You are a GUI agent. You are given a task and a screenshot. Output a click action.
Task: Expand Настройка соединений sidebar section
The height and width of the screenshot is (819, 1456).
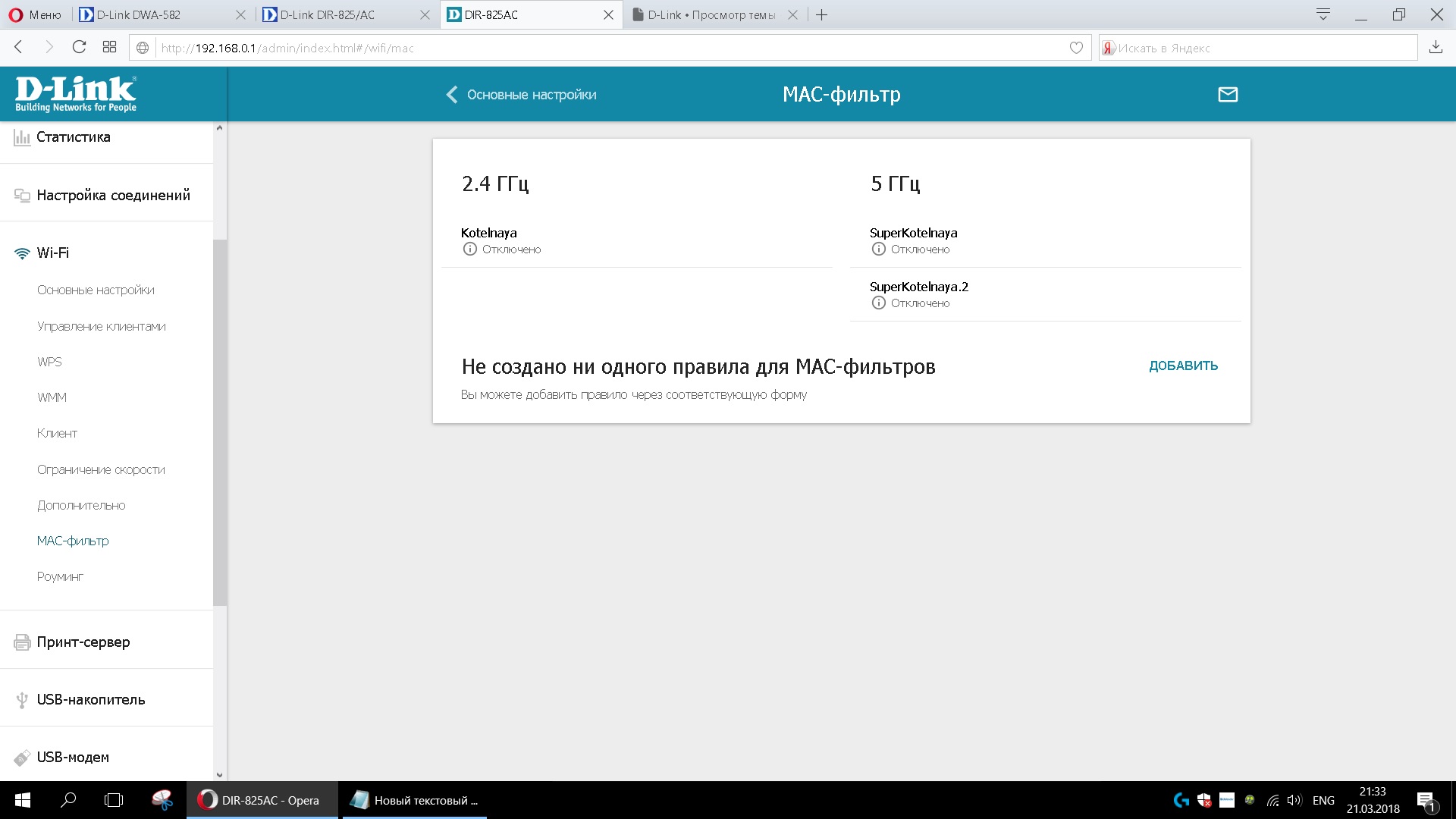click(x=114, y=196)
